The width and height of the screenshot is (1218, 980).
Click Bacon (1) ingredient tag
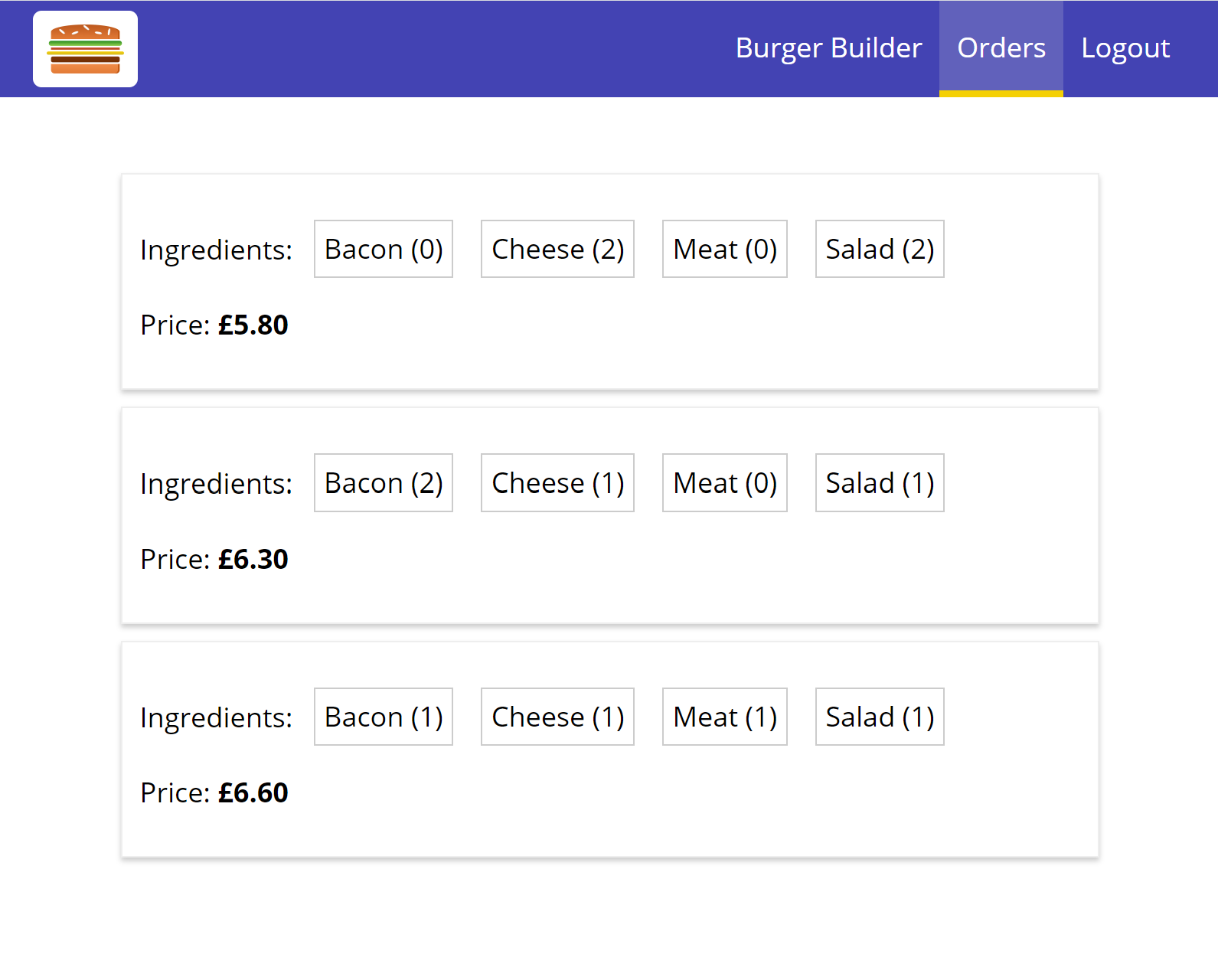tap(384, 717)
